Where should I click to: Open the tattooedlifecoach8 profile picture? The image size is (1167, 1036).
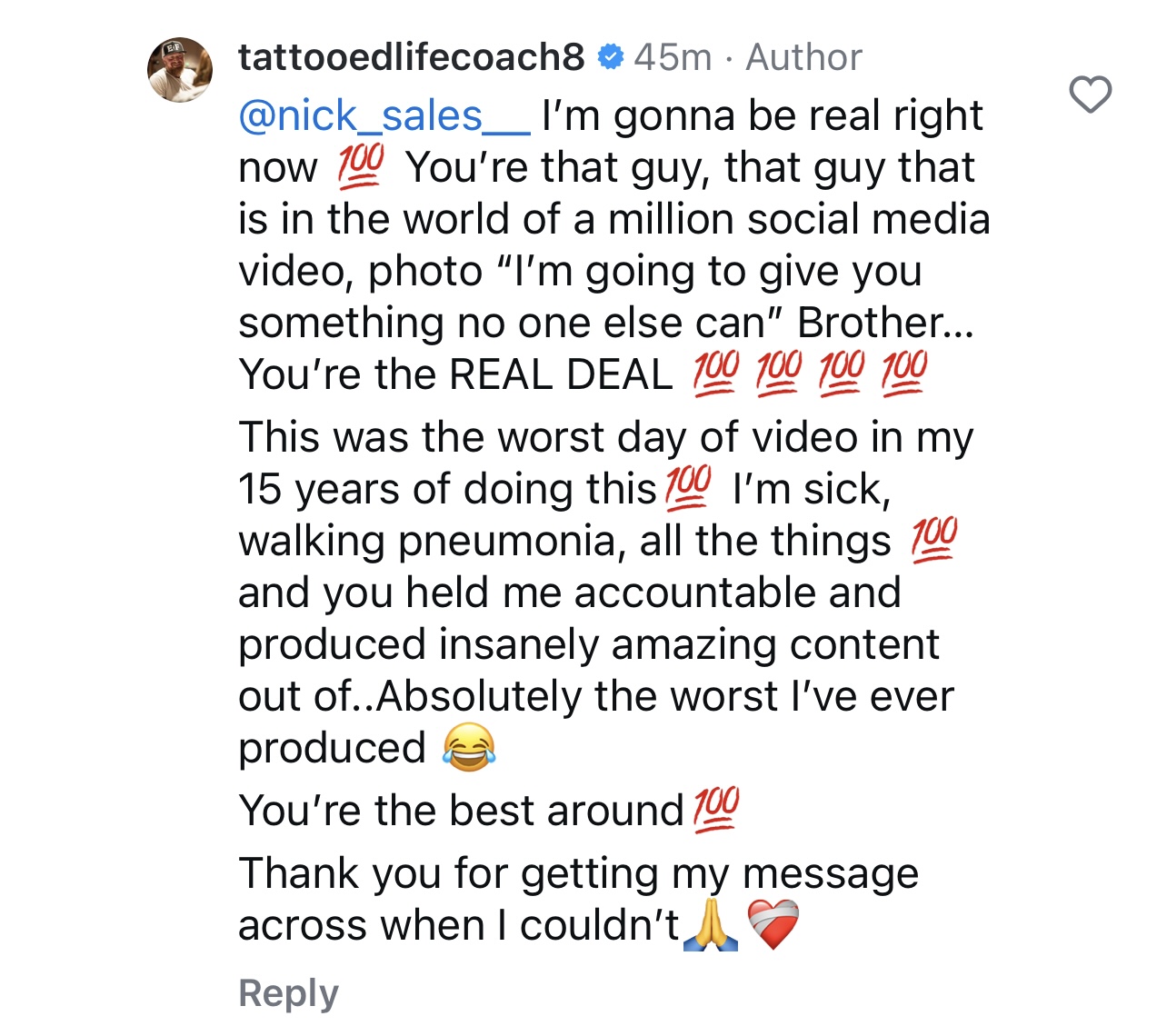coord(180,70)
